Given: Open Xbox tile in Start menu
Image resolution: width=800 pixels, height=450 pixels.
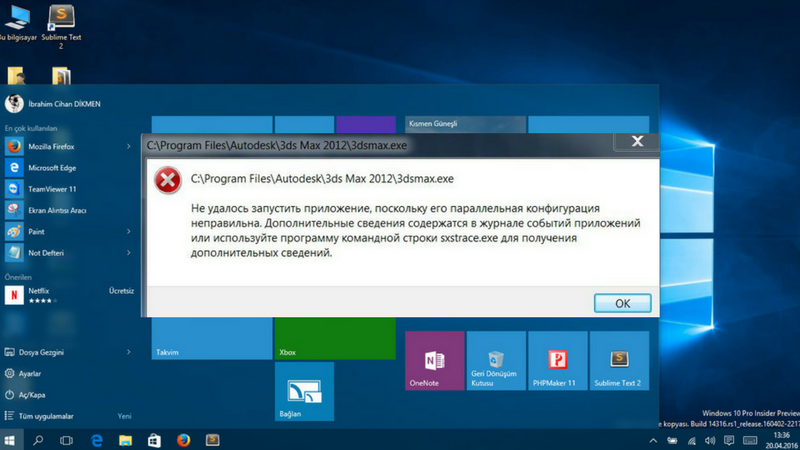Looking at the screenshot, I should [x=335, y=338].
